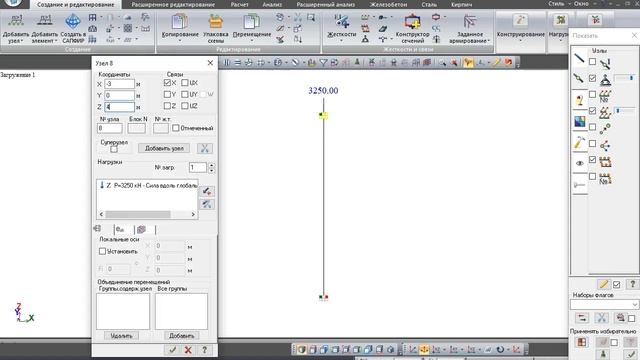Click the Добавить элемент ribbon icon
Screen dimensions: 640x360
[44, 22]
